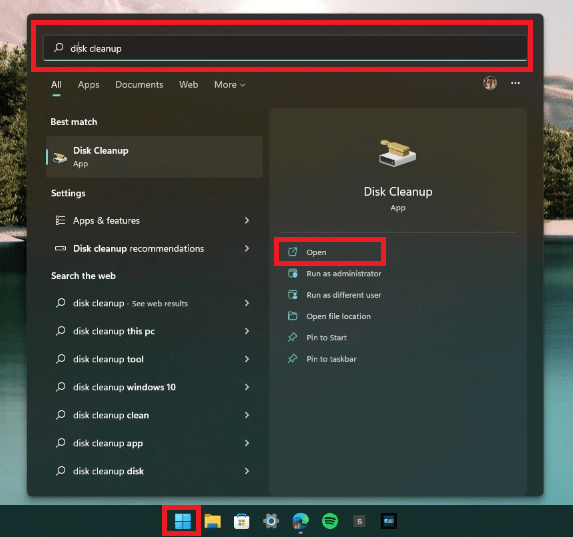Image resolution: width=573 pixels, height=537 pixels.
Task: Expand 'disk cleanup tool' chevron
Action: 247,359
